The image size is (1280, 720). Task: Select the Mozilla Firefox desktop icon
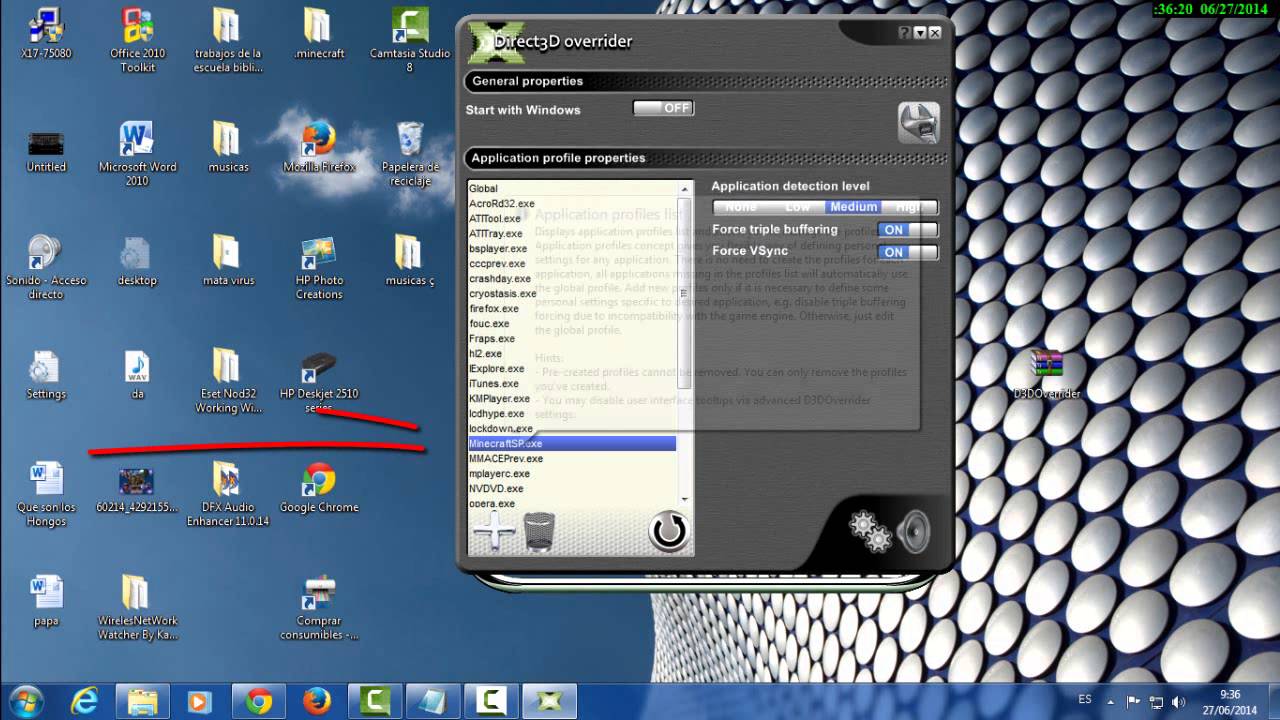tap(319, 147)
